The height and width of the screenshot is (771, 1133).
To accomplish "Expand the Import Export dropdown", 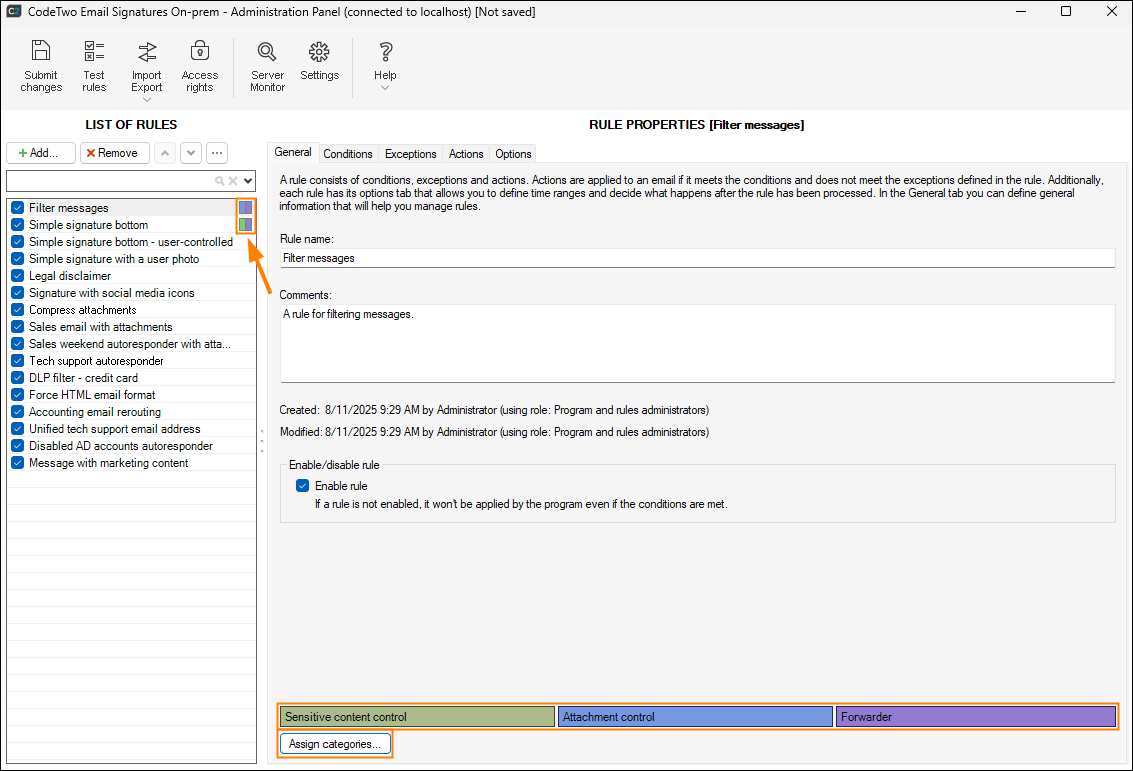I will coord(146,99).
